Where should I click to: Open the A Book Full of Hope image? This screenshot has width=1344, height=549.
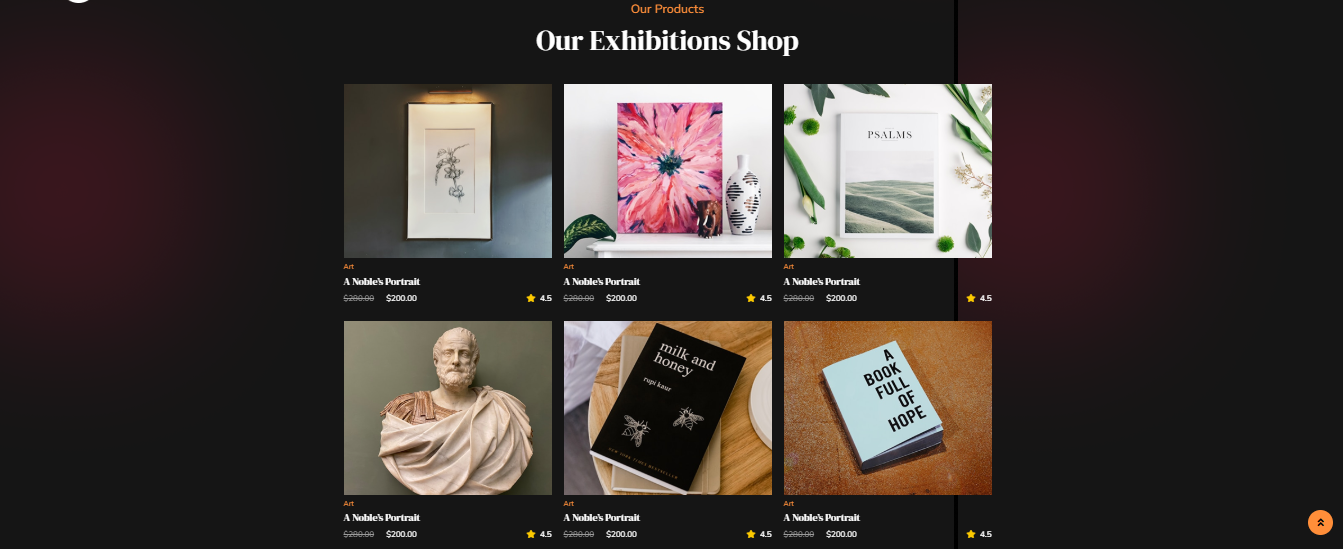click(888, 408)
